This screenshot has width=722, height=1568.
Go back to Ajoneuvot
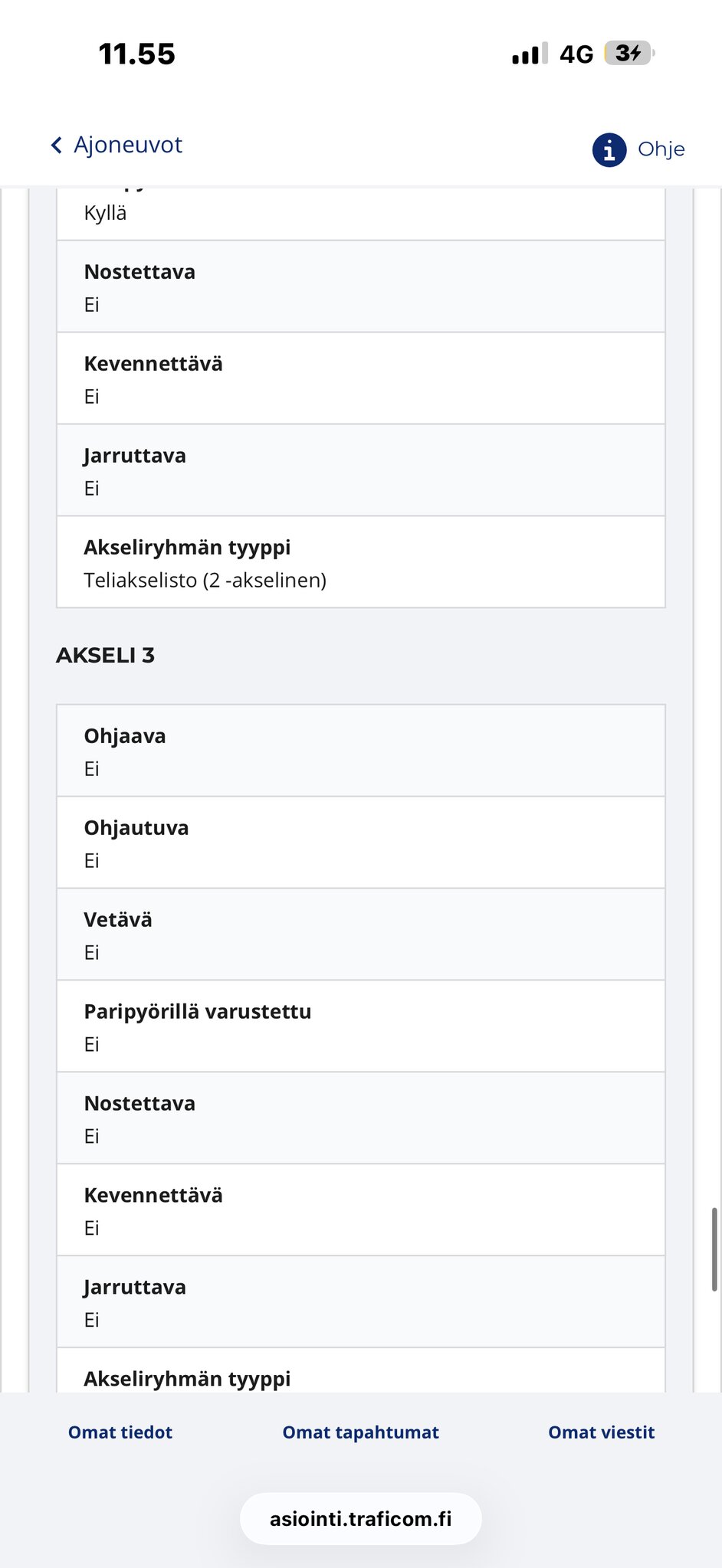(127, 146)
